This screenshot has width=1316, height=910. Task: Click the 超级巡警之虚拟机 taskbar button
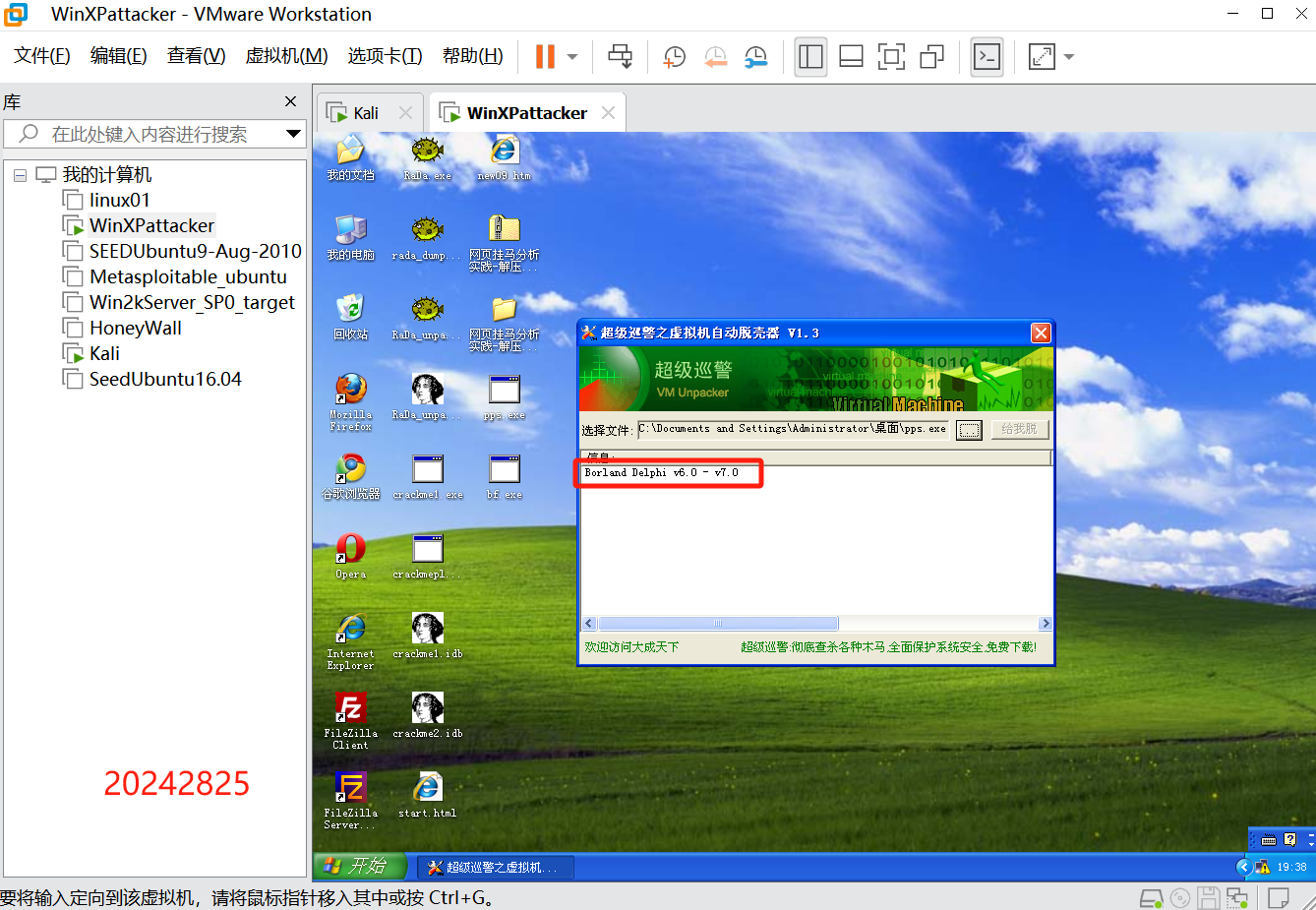point(496,867)
